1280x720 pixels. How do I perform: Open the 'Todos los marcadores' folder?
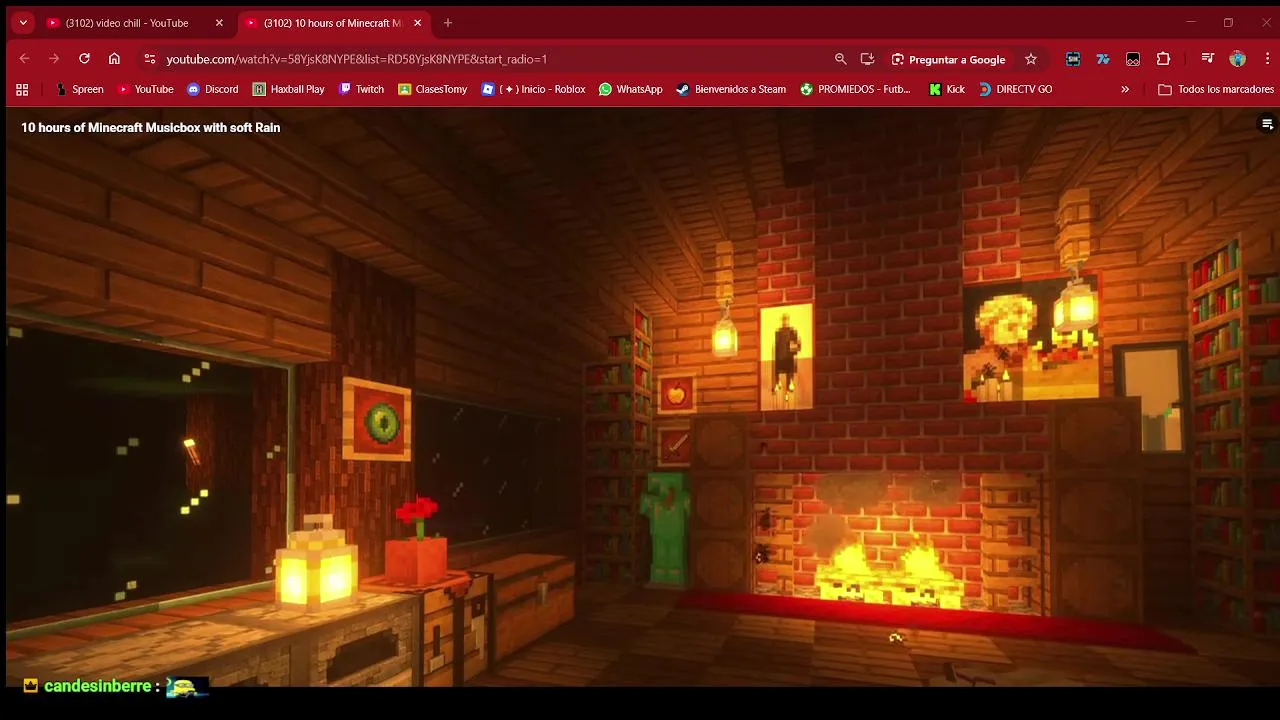click(1216, 89)
